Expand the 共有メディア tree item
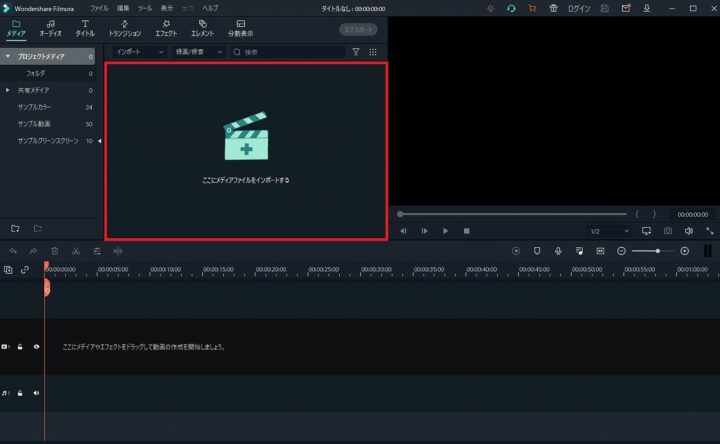The image size is (720, 444). pyautogui.click(x=8, y=90)
